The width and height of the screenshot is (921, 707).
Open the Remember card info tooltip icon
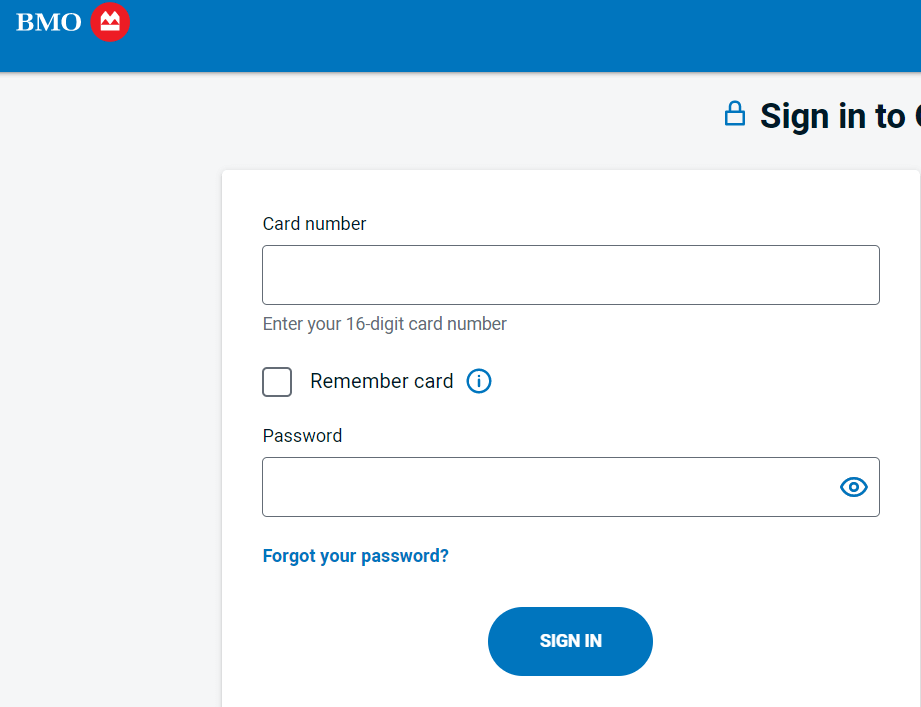[x=479, y=381]
